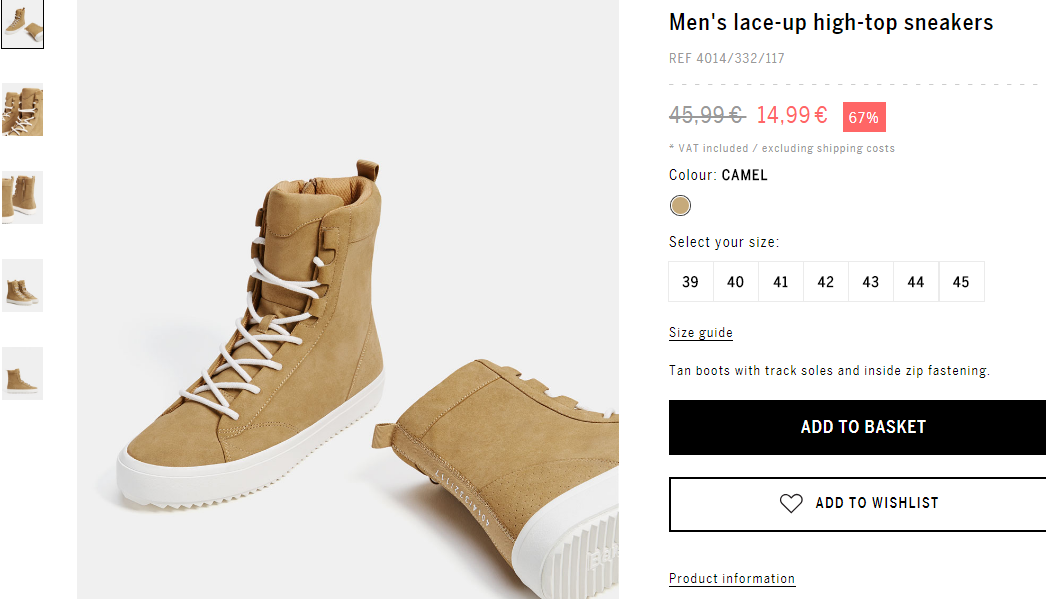Click the Add to Wishlist button
This screenshot has width=1046, height=599.
tap(857, 504)
